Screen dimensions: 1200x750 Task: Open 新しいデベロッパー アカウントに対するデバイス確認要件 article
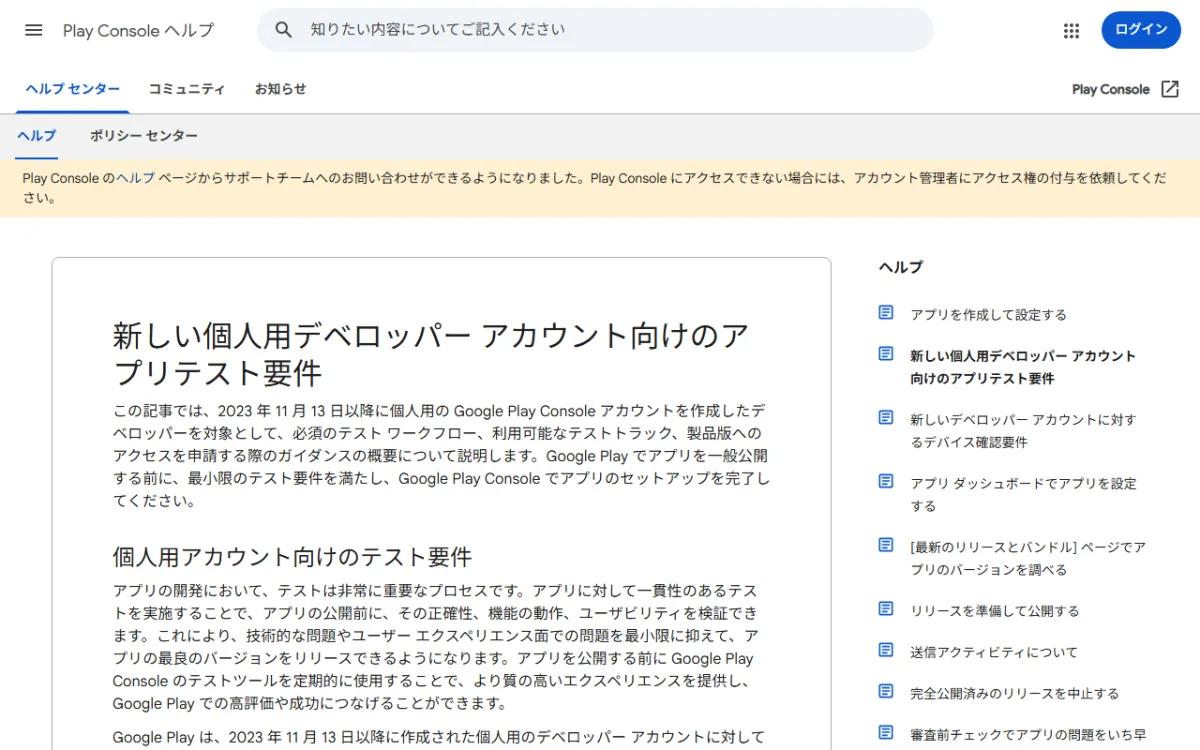coord(1023,431)
